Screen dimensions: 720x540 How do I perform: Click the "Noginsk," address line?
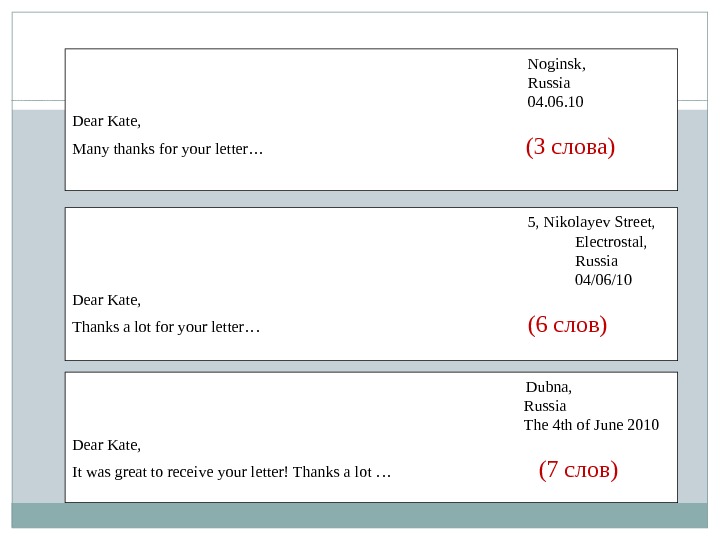coord(556,64)
